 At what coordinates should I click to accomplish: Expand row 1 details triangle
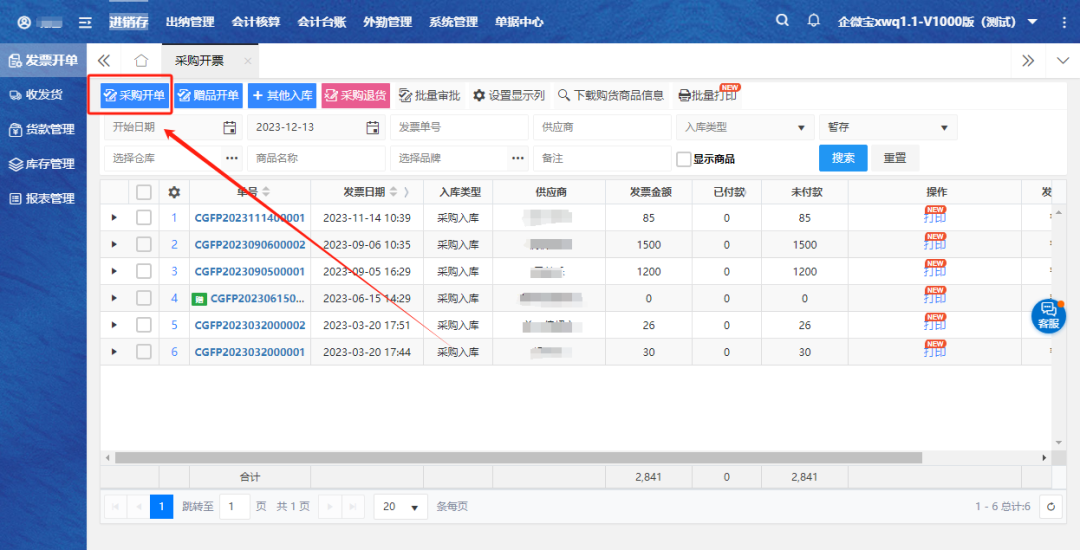[114, 218]
